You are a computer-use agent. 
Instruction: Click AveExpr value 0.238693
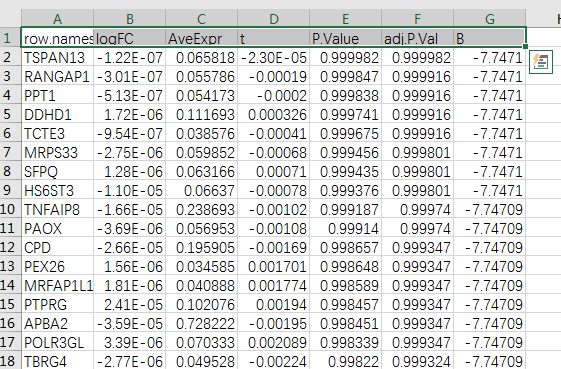click(201, 209)
